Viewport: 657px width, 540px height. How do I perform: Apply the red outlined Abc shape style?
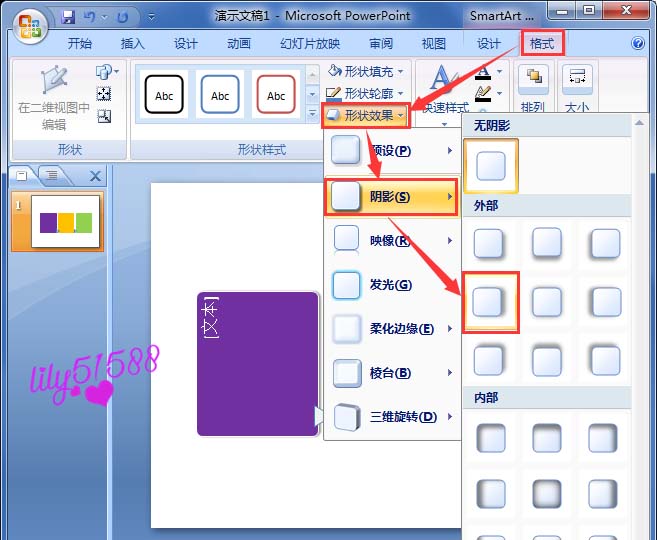(276, 95)
